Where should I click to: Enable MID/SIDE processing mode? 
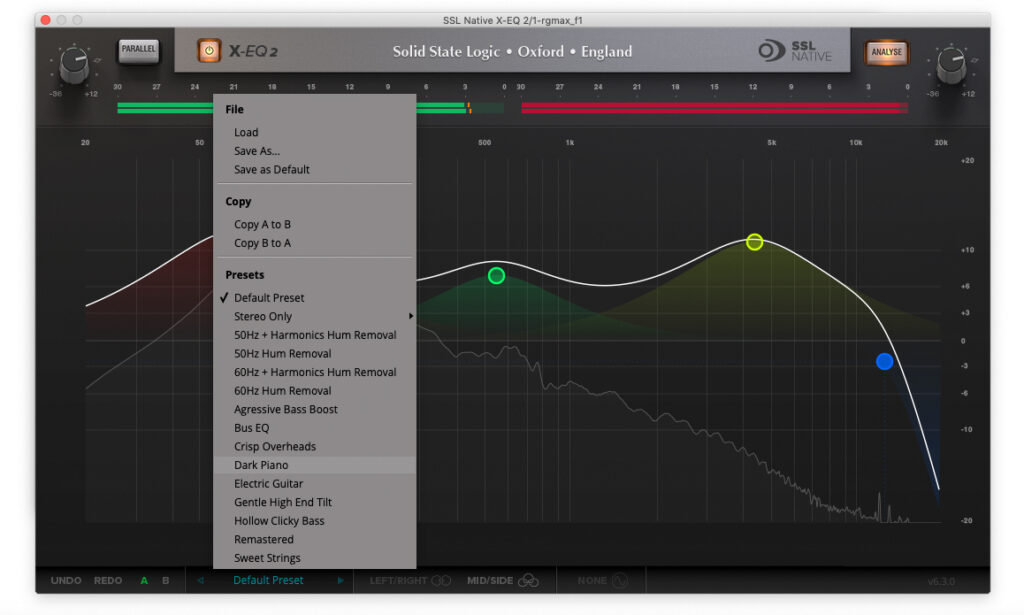502,580
